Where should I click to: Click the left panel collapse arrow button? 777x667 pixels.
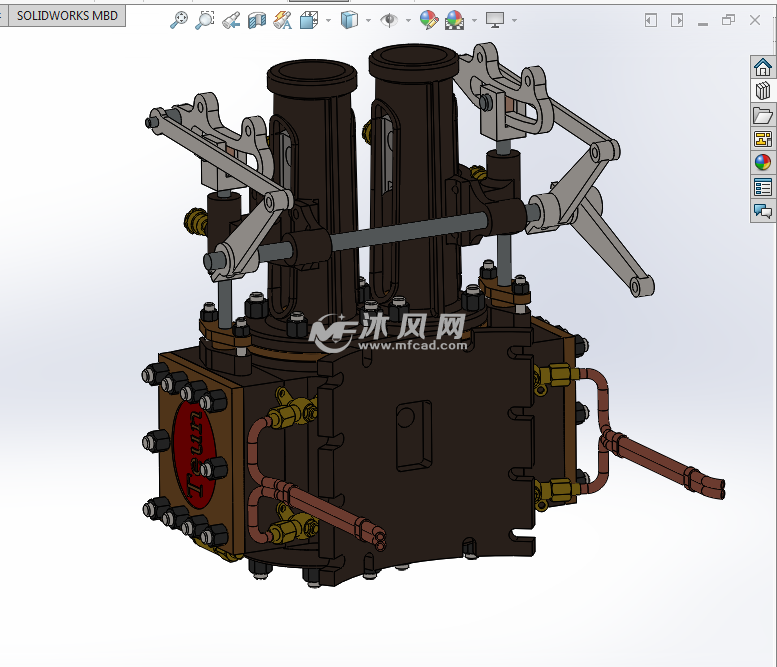point(650,19)
